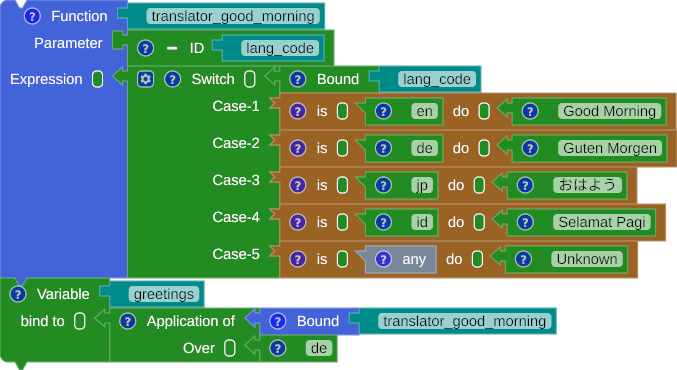Toggle the 'bind to' type slot

tap(79, 322)
